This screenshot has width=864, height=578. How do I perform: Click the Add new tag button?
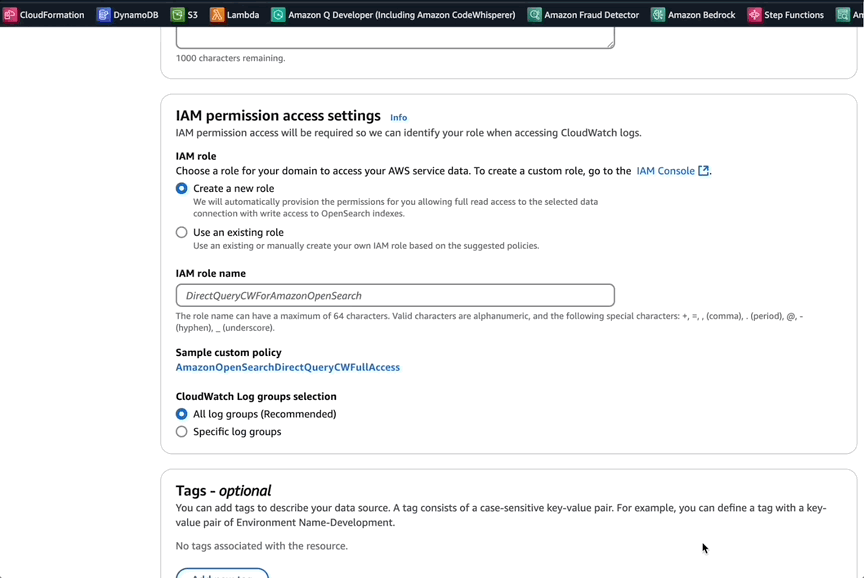[x=222, y=573]
